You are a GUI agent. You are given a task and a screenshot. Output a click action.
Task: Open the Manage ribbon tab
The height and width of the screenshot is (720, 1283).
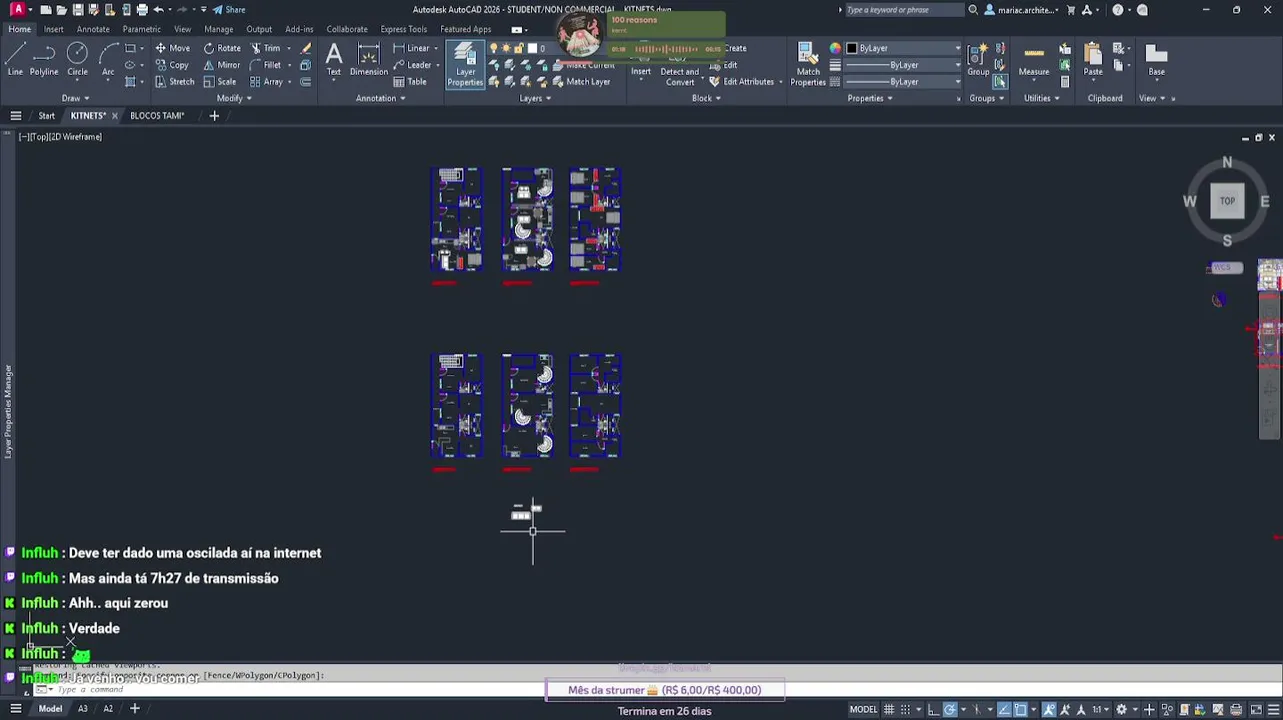point(219,29)
